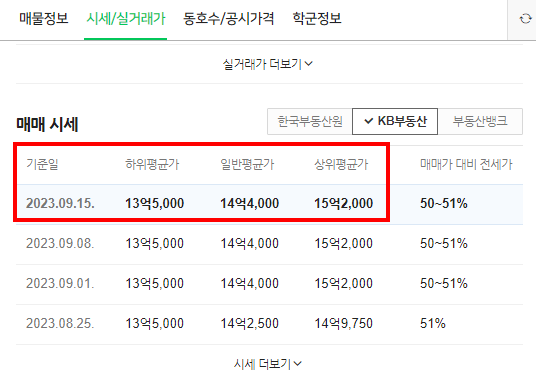The width and height of the screenshot is (536, 381).
Task: Click 14억4,000 in the 2023.09.08 row
Action: [250, 243]
